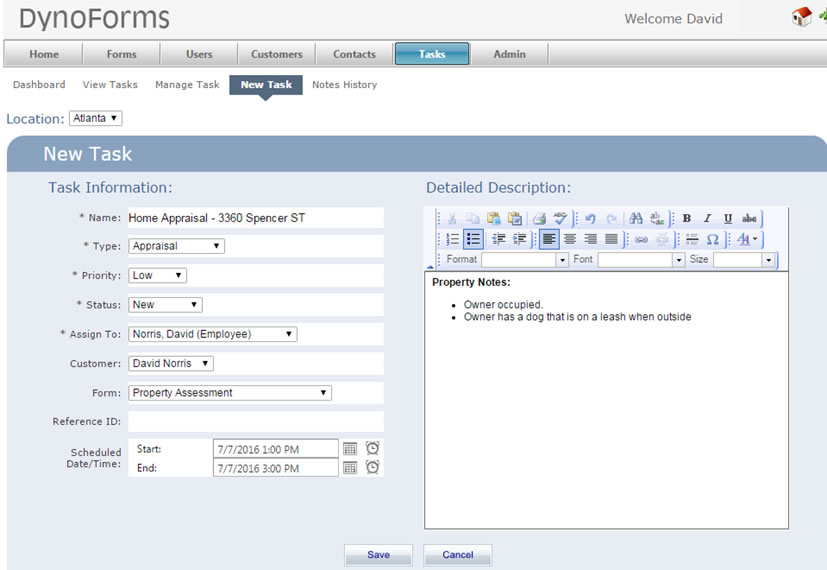Toggle left text alignment
The height and width of the screenshot is (570, 827).
tap(549, 239)
